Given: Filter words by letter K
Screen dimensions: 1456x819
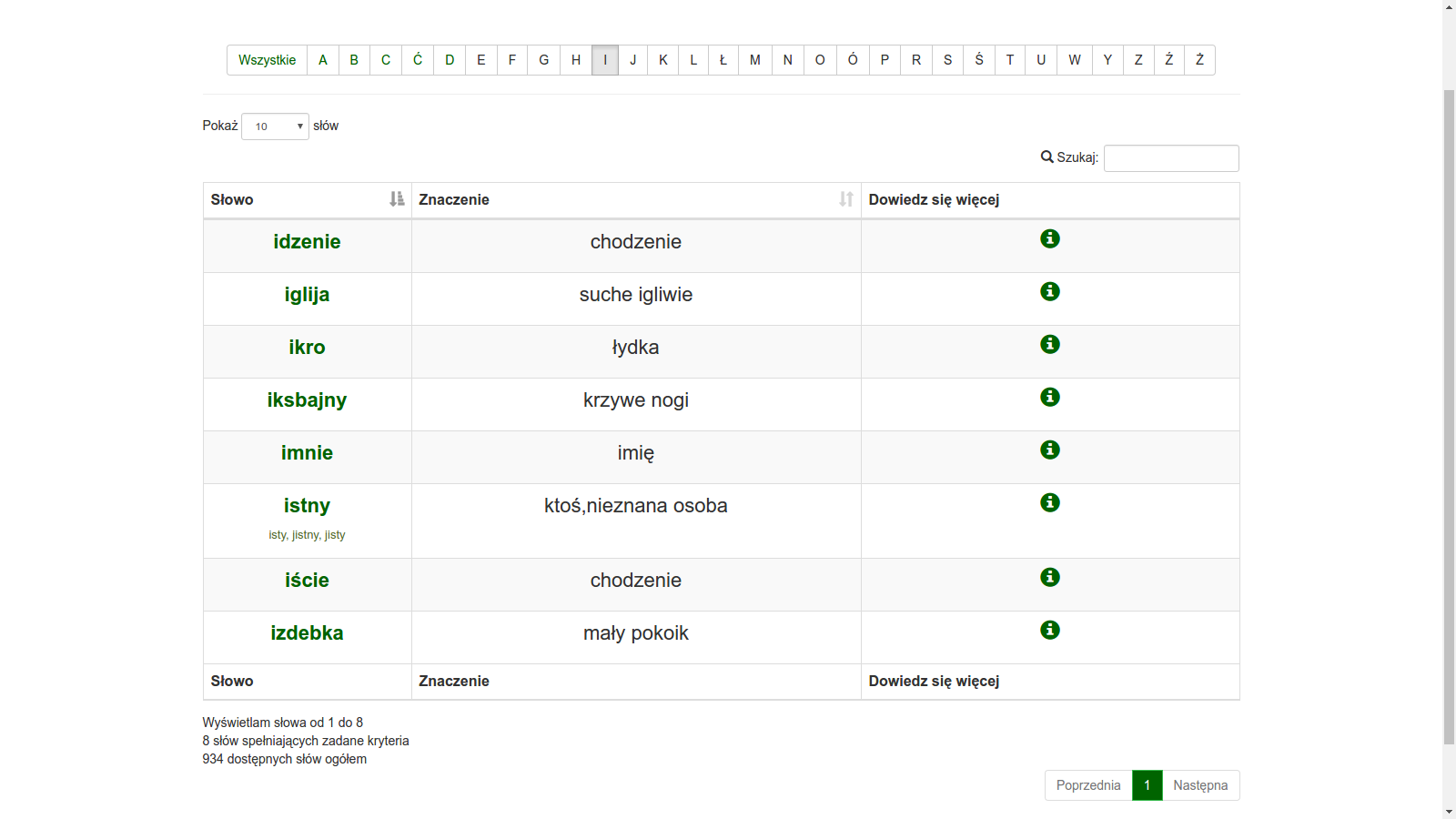Looking at the screenshot, I should tap(662, 60).
